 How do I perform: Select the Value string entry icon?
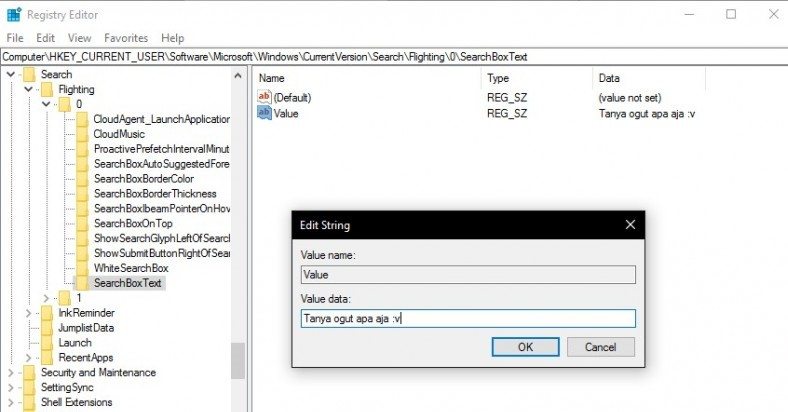pos(265,113)
